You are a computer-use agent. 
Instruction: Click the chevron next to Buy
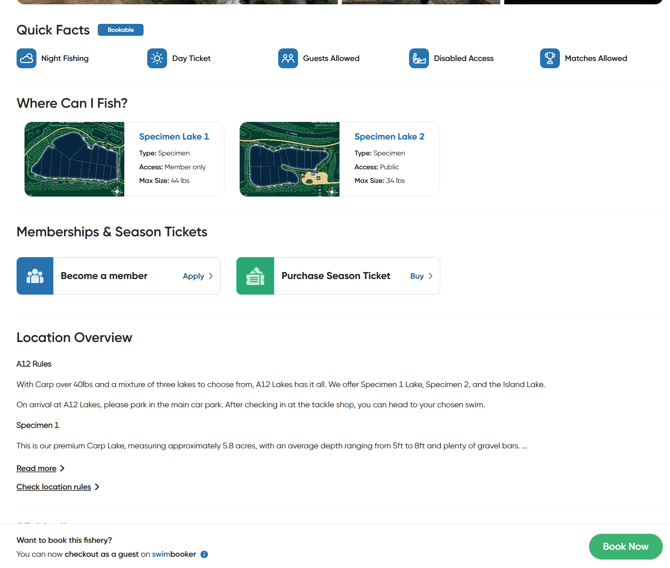pos(431,276)
